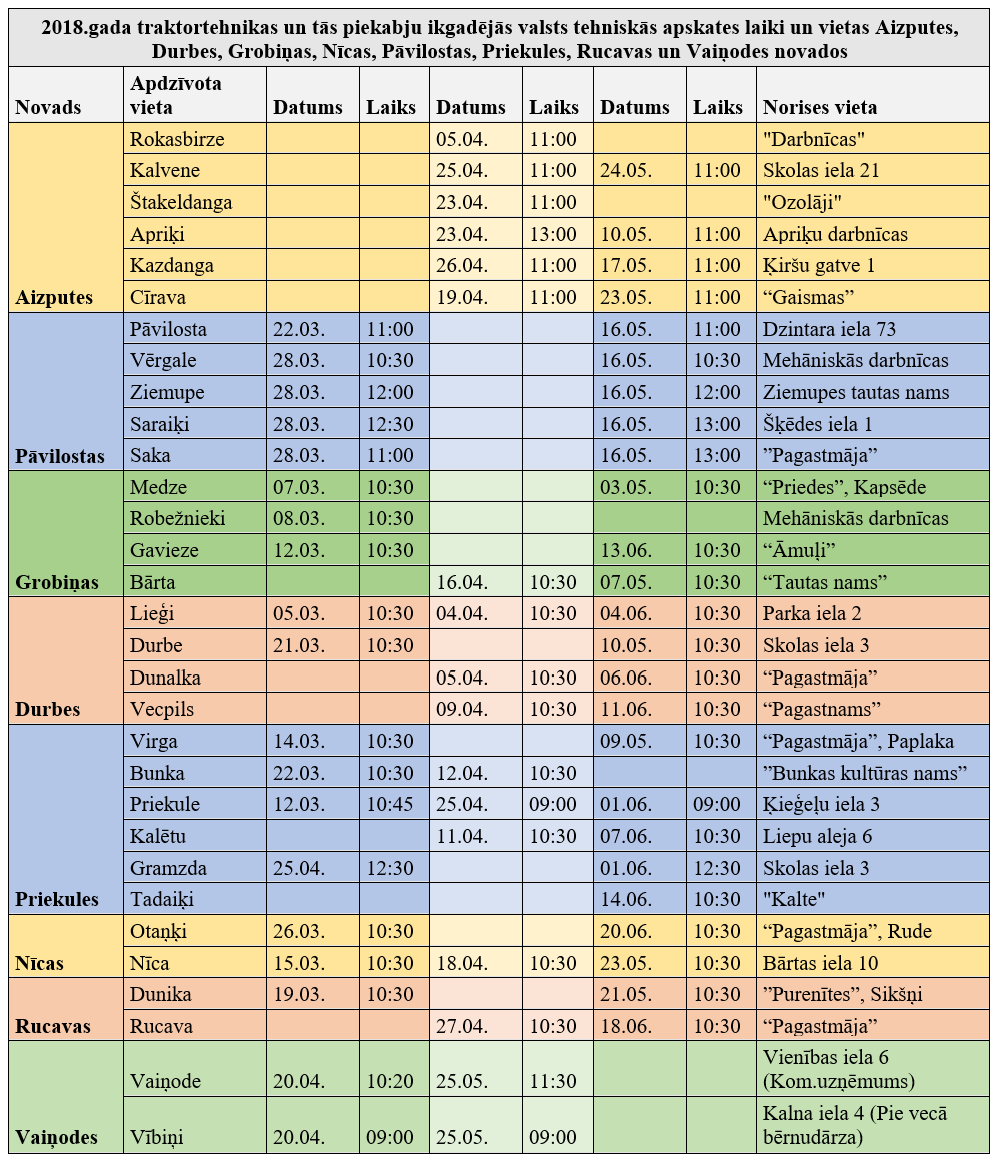Select the 10:45 time cell
Viewport: 1008px width, 1176px height.
[390, 804]
